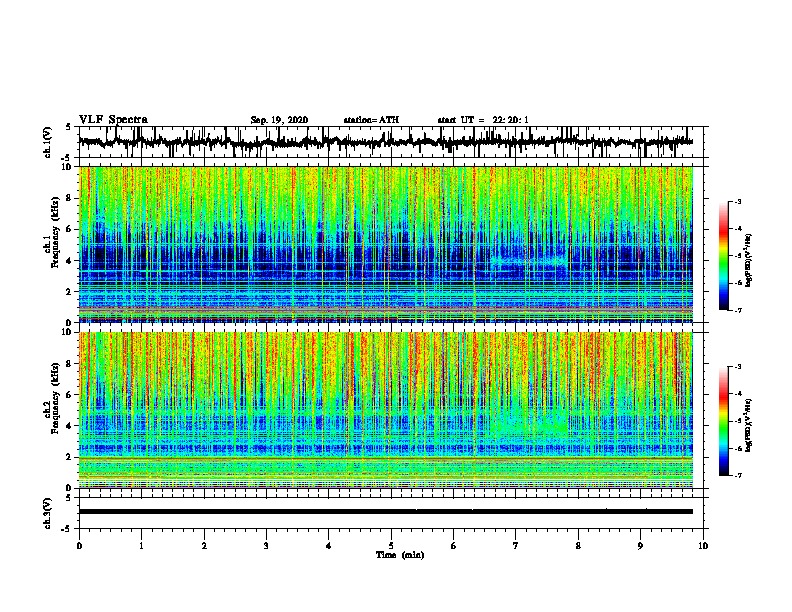Viewport: 792px width, 612px height.
Task: Click the ch.2 spectrogram color bar
Action: [723, 421]
